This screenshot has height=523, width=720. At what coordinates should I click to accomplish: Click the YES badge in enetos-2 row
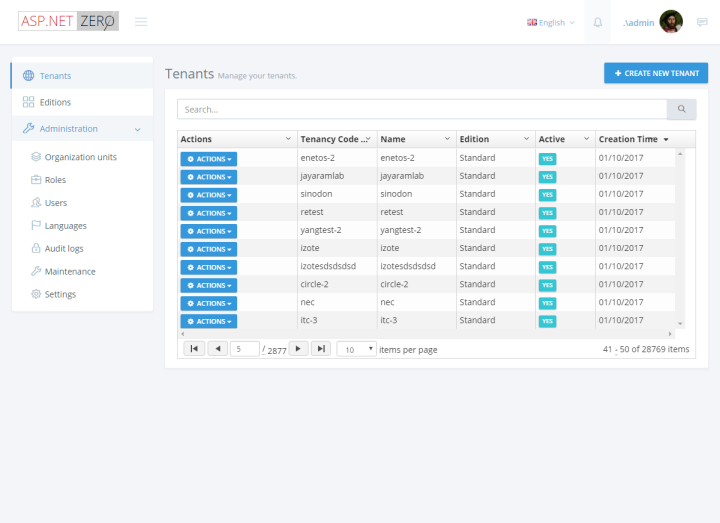coord(547,159)
